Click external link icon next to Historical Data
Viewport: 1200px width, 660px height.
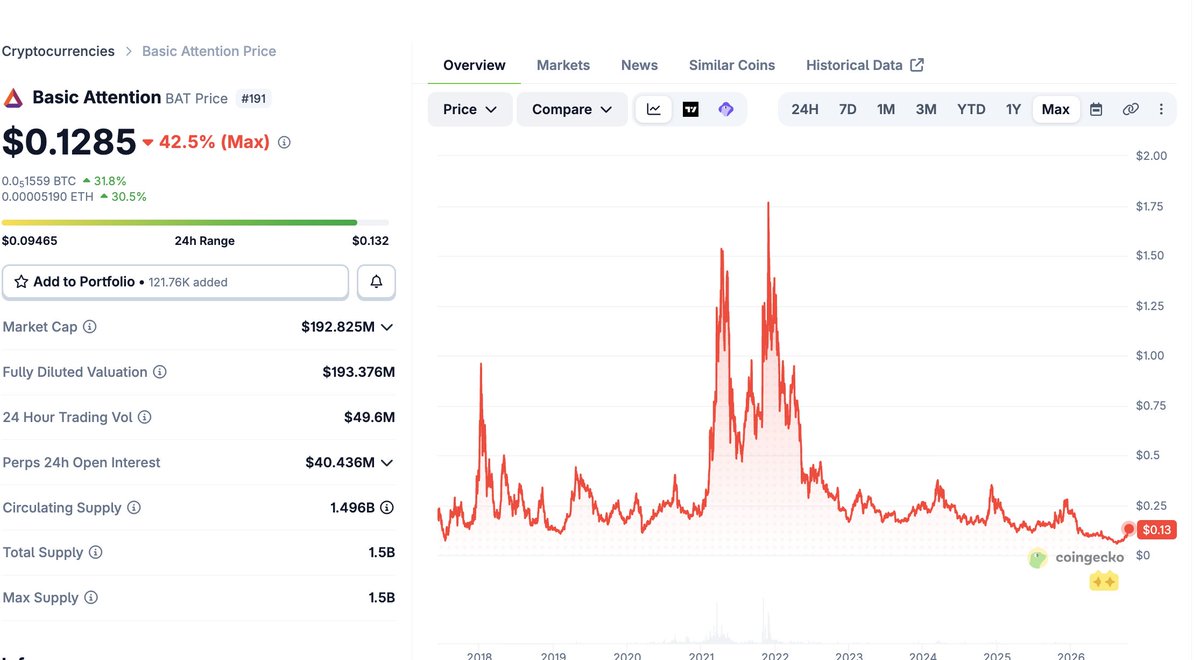[917, 65]
